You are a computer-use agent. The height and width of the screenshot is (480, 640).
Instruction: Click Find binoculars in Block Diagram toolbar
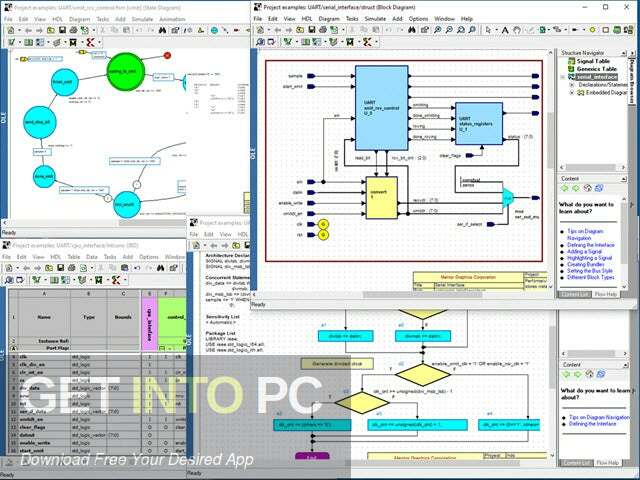click(x=412, y=30)
